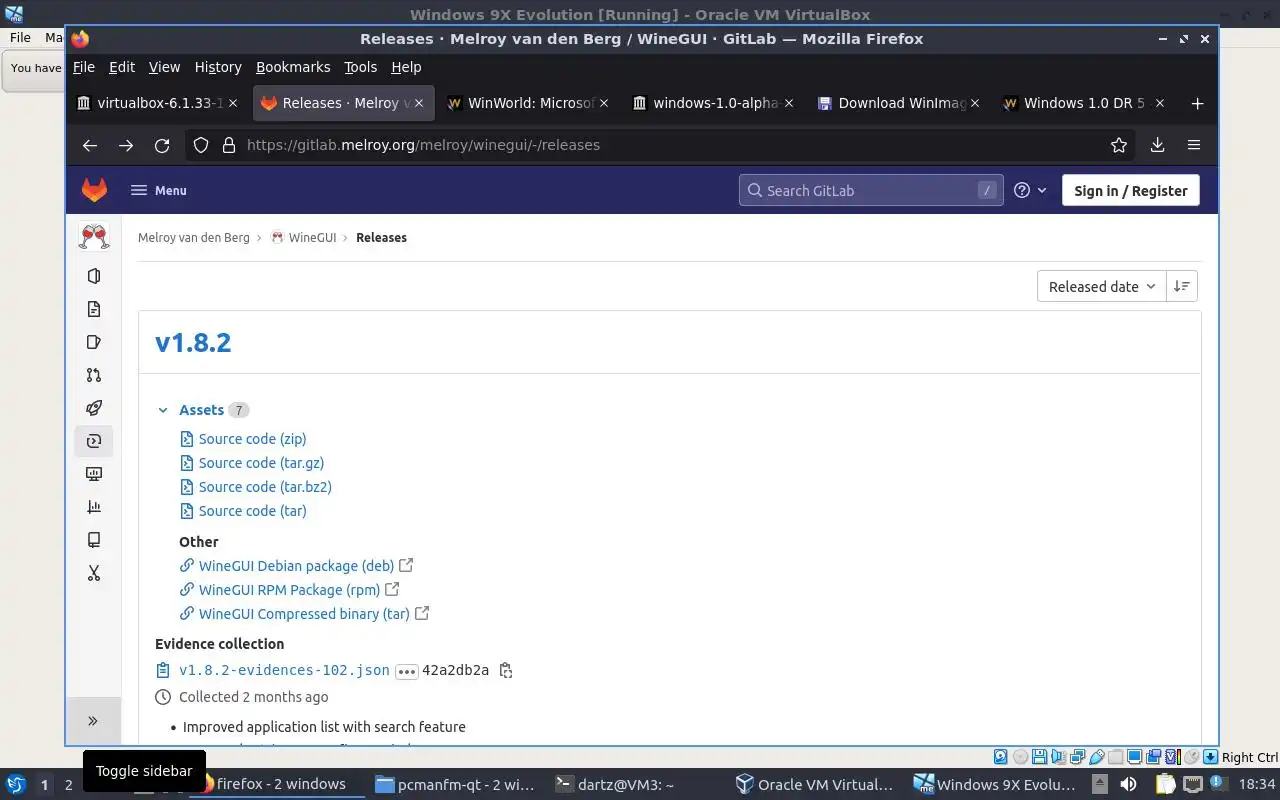Download Source code (tar.gz)
This screenshot has height=800, width=1280.
tap(261, 463)
